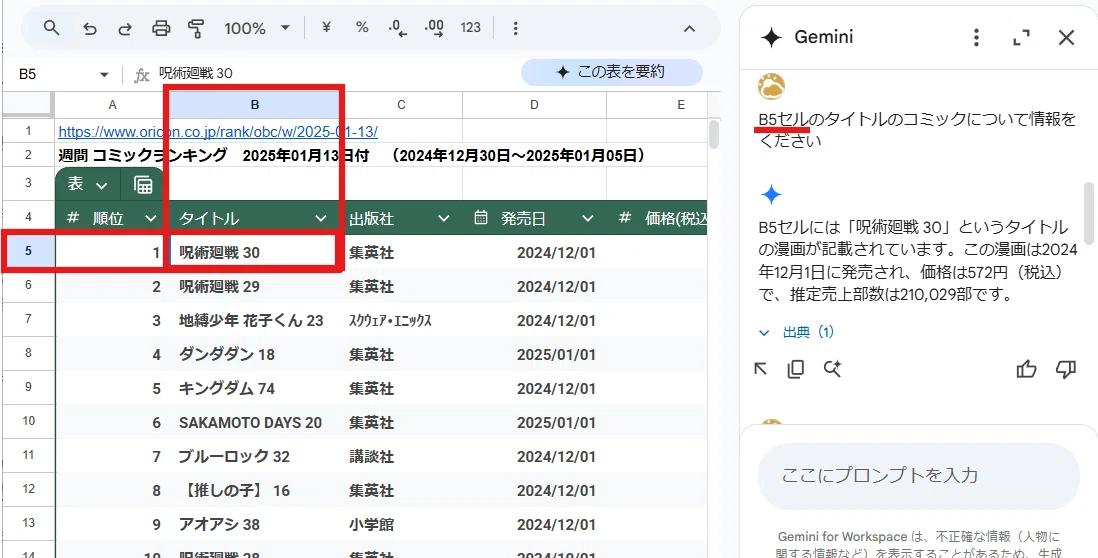Select column D header
1098x558 pixels.
click(534, 105)
